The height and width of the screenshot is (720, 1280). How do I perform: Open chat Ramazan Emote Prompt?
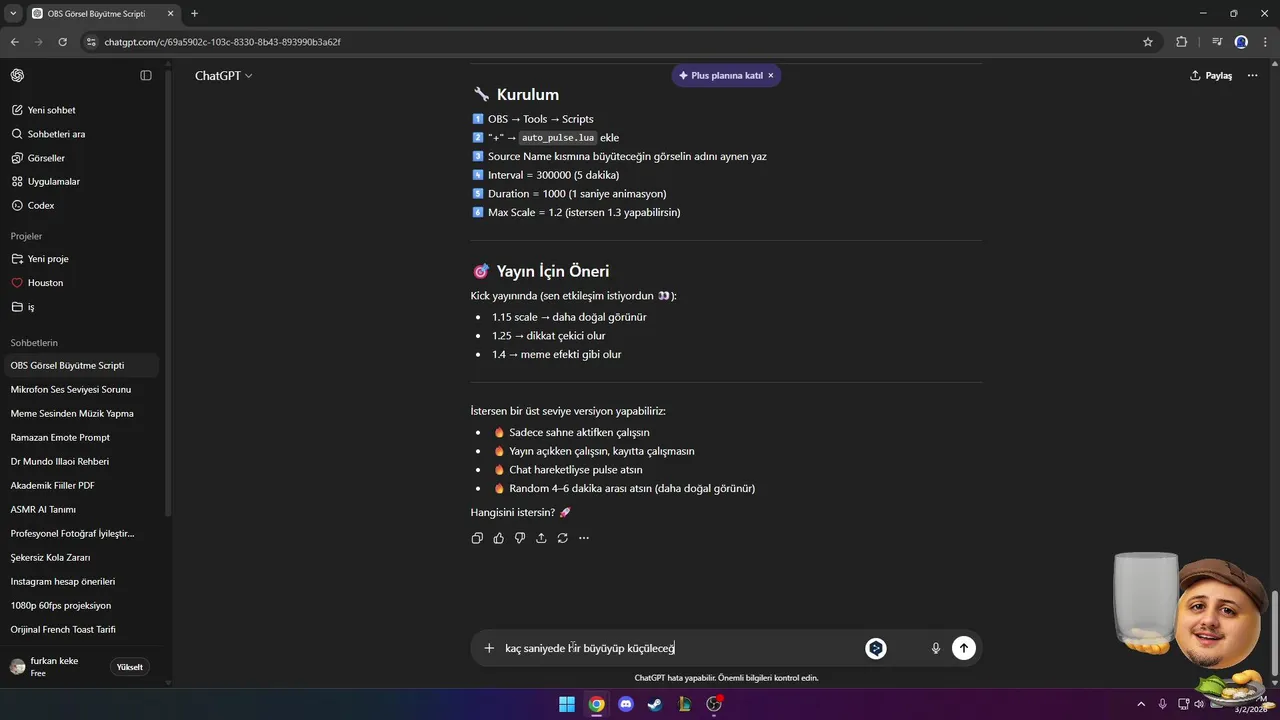[x=80, y=438]
